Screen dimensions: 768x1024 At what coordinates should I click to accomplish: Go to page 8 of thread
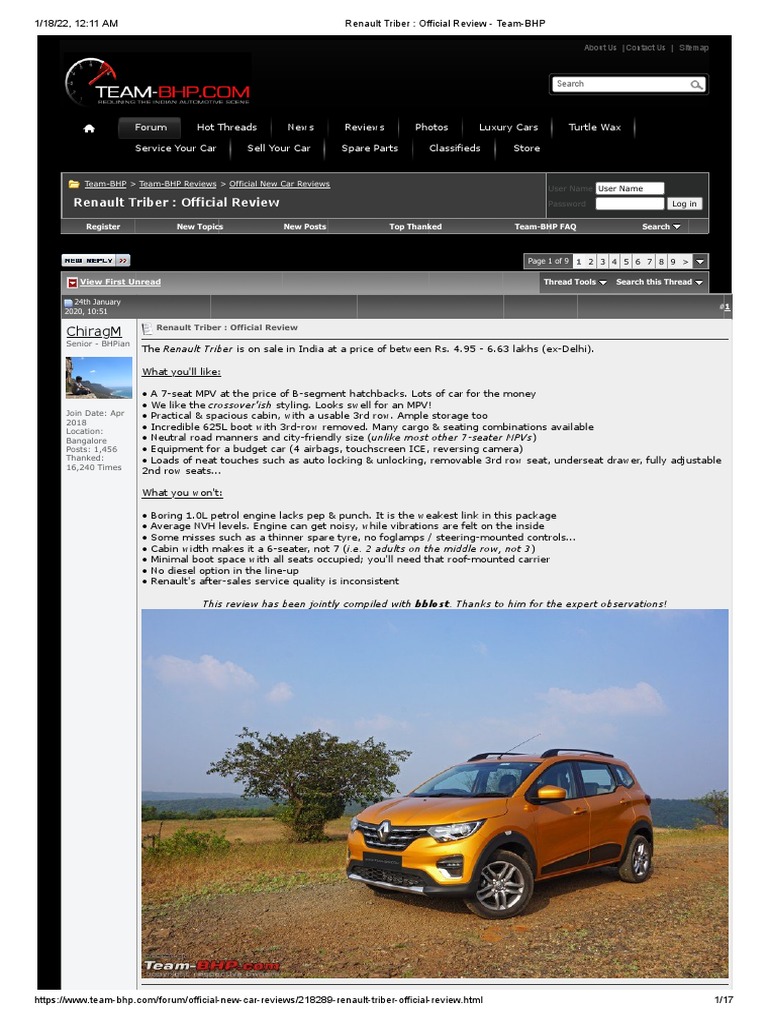[x=661, y=262]
